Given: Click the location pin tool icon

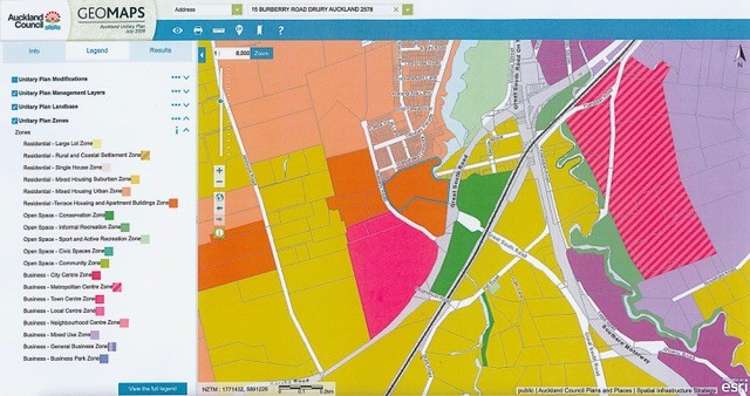Looking at the screenshot, I should [x=239, y=30].
